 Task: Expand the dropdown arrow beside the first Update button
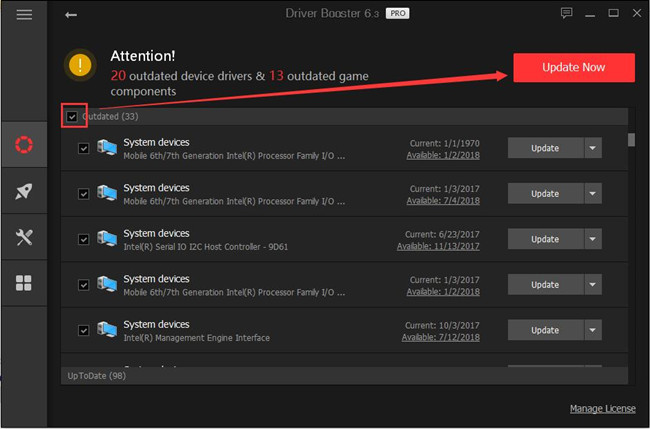pyautogui.click(x=593, y=148)
